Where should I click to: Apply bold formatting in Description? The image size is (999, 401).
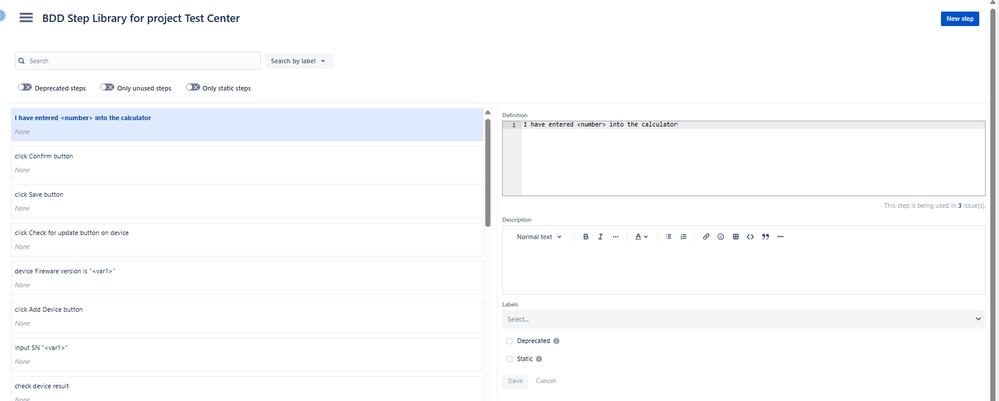tap(586, 237)
